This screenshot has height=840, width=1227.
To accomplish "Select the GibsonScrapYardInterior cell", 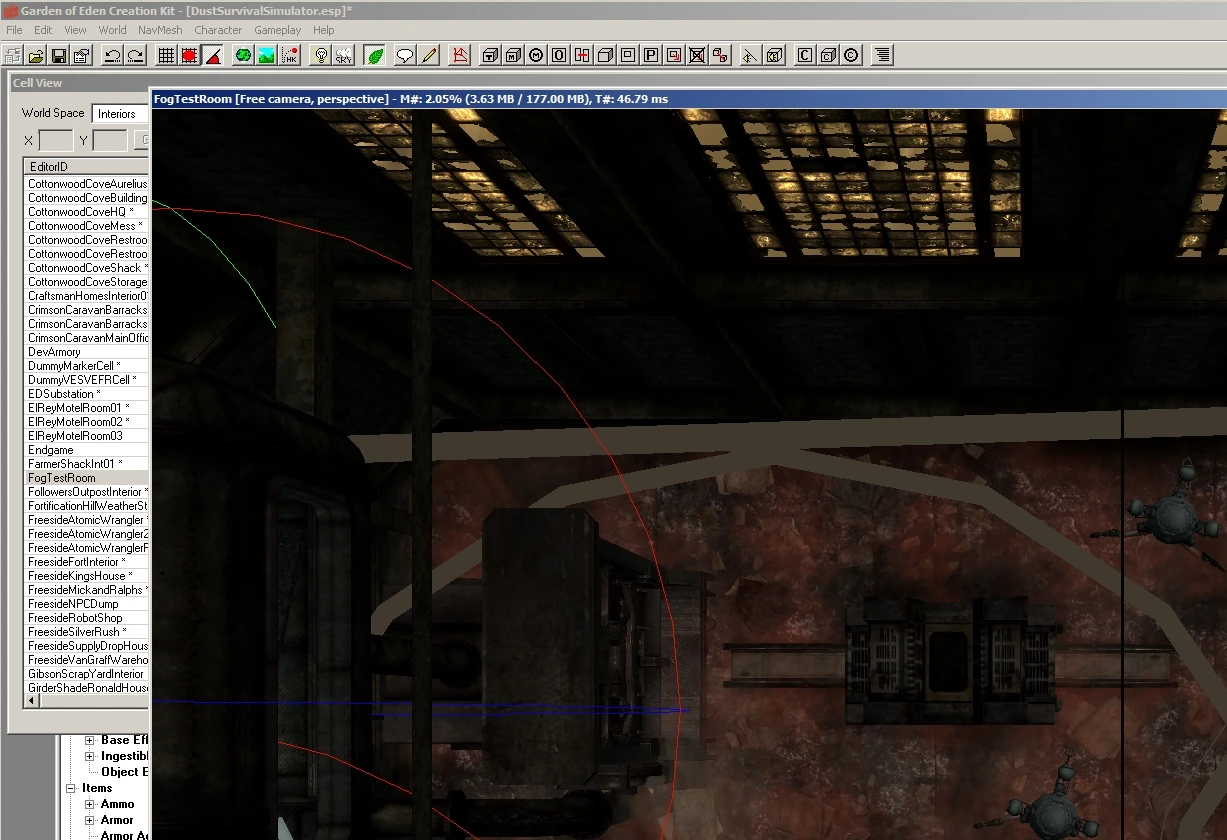I will click(87, 674).
